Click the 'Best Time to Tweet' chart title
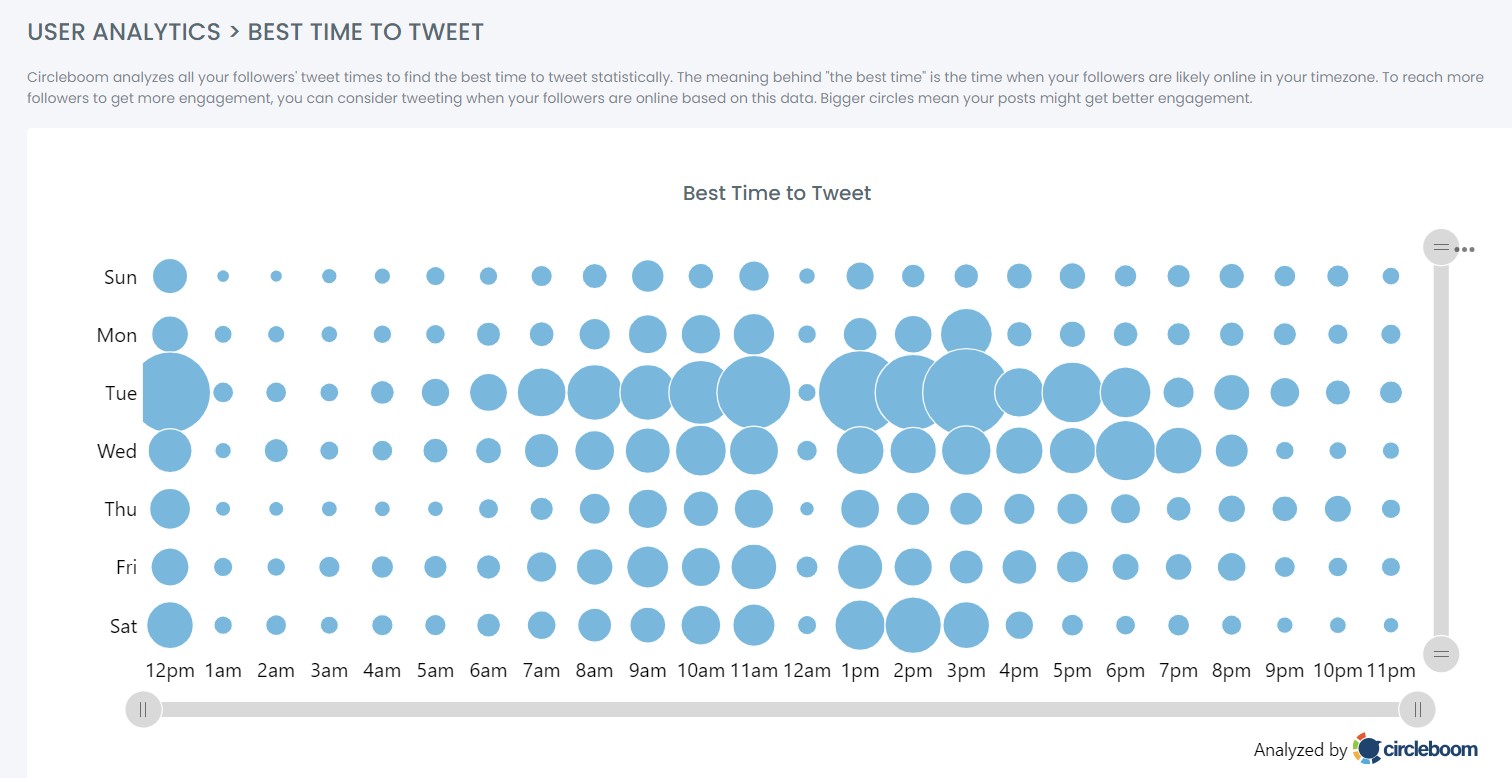1512x778 pixels. pos(777,193)
